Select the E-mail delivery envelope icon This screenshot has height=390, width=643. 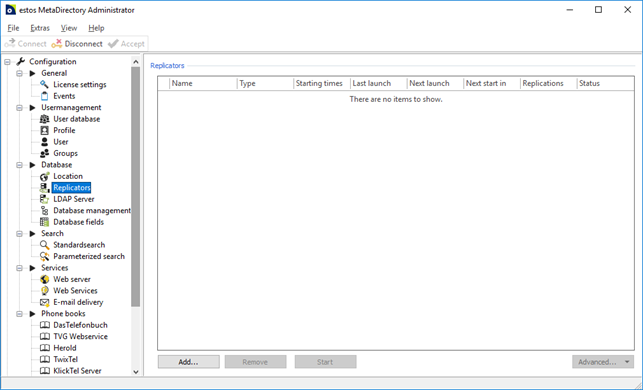pyautogui.click(x=44, y=302)
